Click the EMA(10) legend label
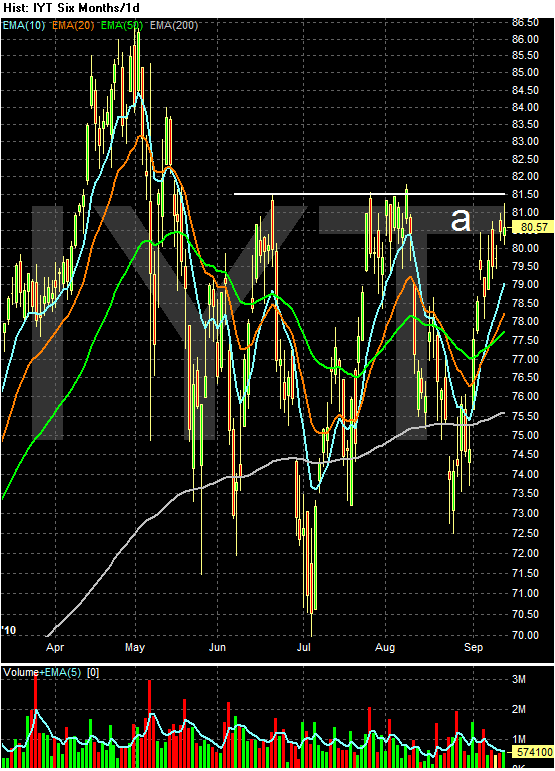The width and height of the screenshot is (555, 771). (x=24, y=25)
